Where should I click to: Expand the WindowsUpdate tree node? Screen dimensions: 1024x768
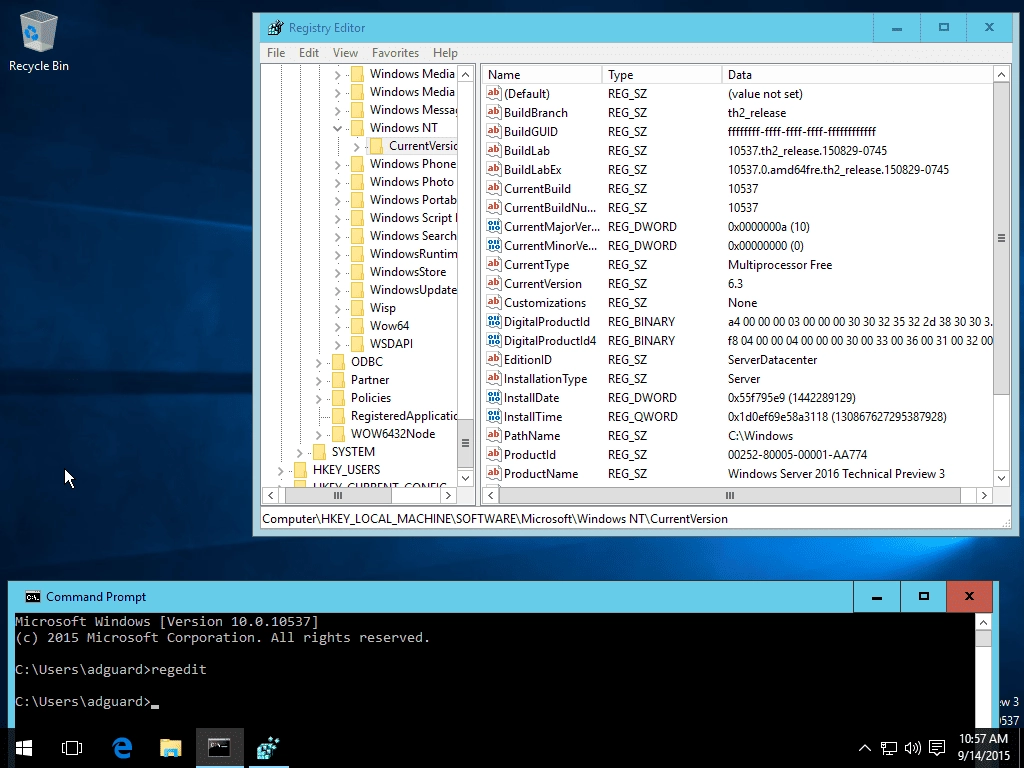(x=338, y=291)
